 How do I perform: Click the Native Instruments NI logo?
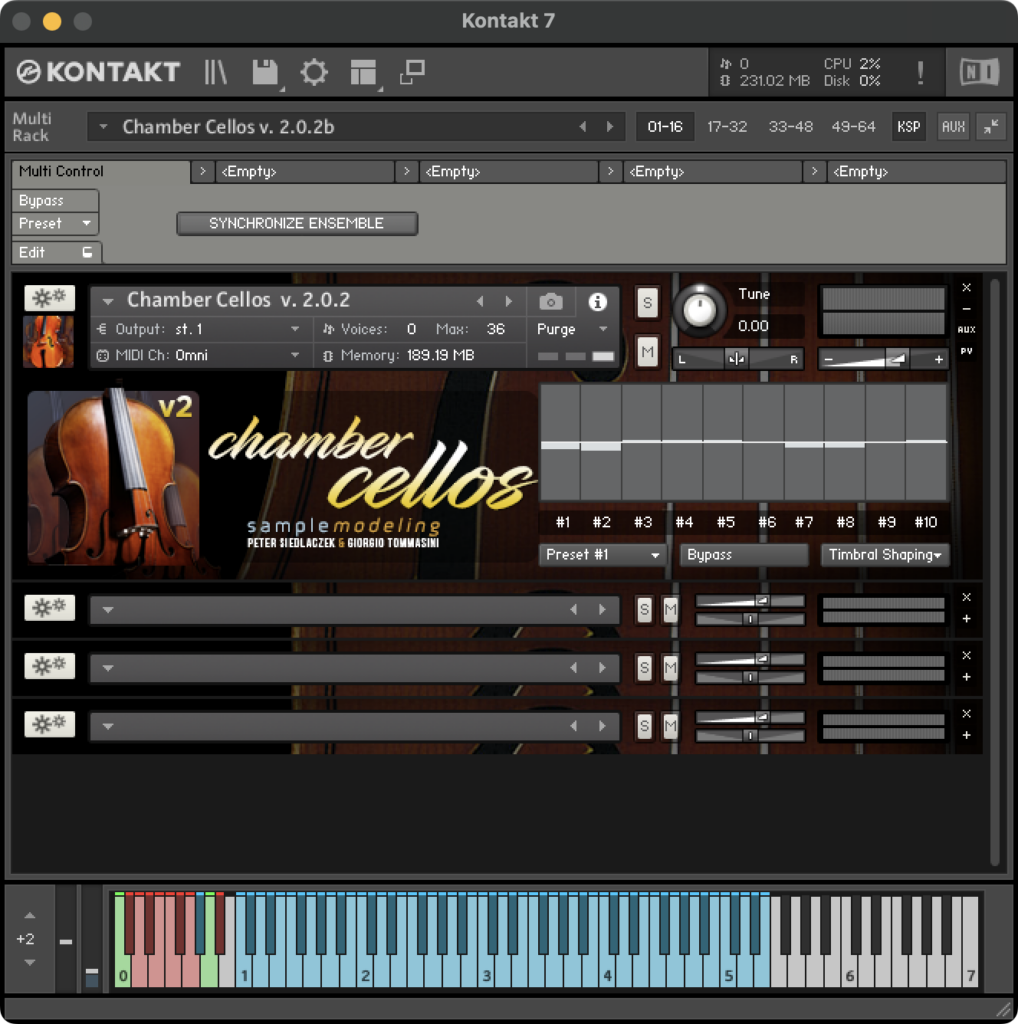pos(979,72)
